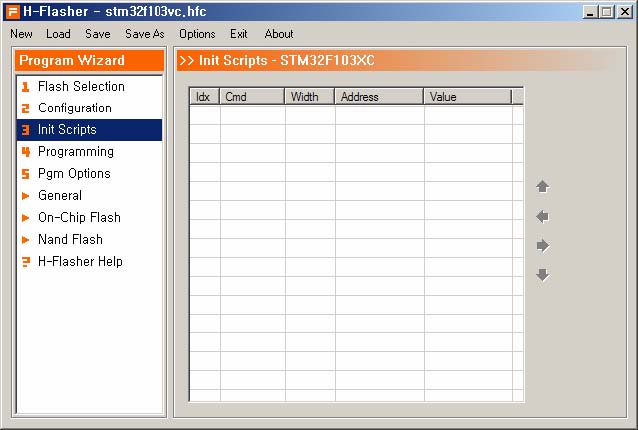Click the Save menu item
This screenshot has width=638, height=430.
(x=98, y=34)
